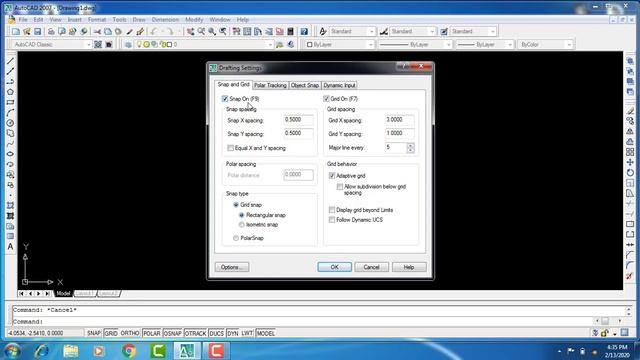Select the PolarSnap radio button
The image size is (640, 360).
coord(236,238)
